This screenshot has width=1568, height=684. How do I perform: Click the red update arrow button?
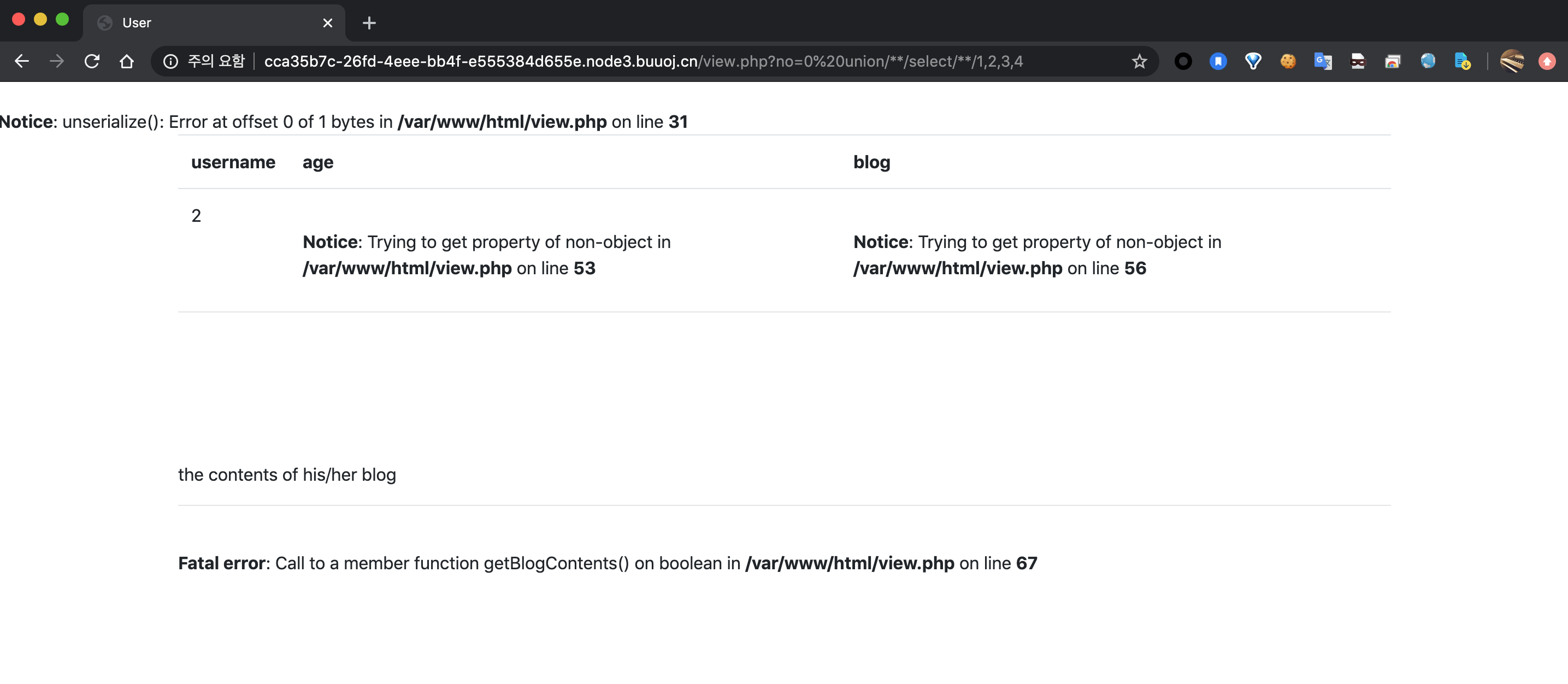[x=1547, y=62]
